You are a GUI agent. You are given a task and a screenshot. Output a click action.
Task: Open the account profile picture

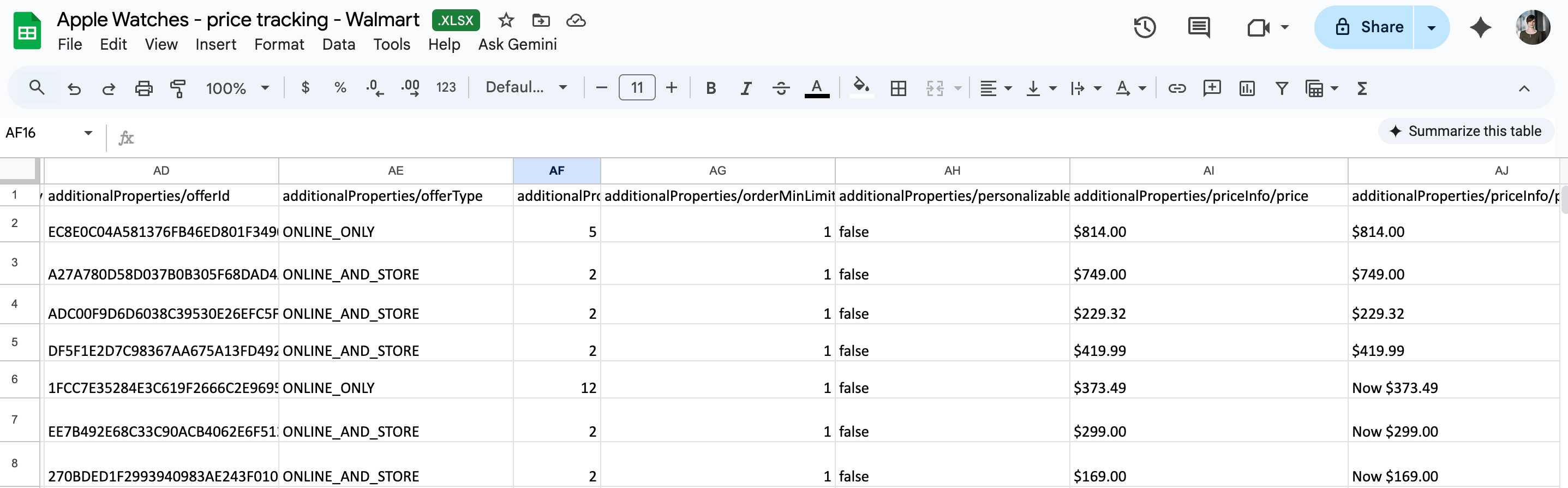[1533, 27]
